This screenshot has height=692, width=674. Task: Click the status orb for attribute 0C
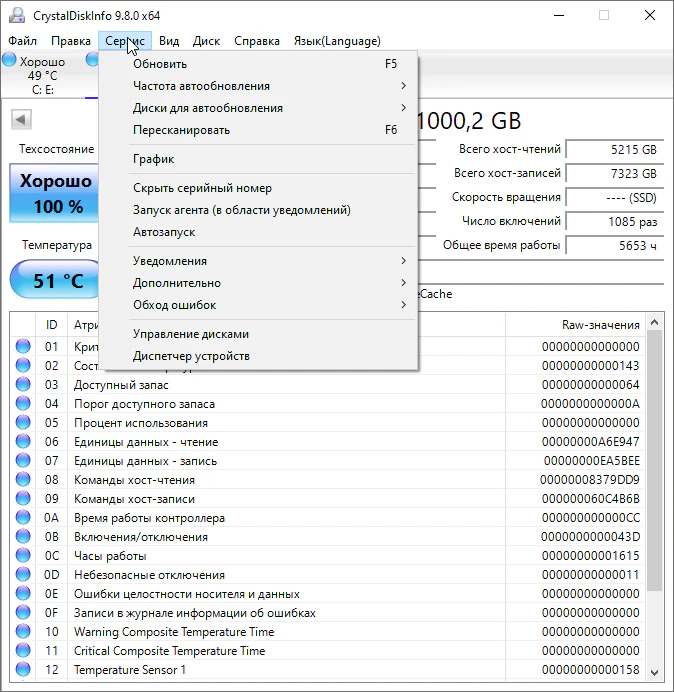(x=23, y=556)
